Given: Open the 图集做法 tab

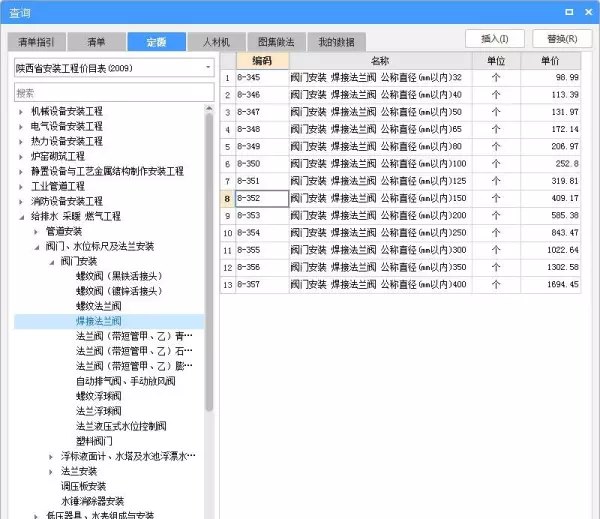Looking at the screenshot, I should (276, 42).
